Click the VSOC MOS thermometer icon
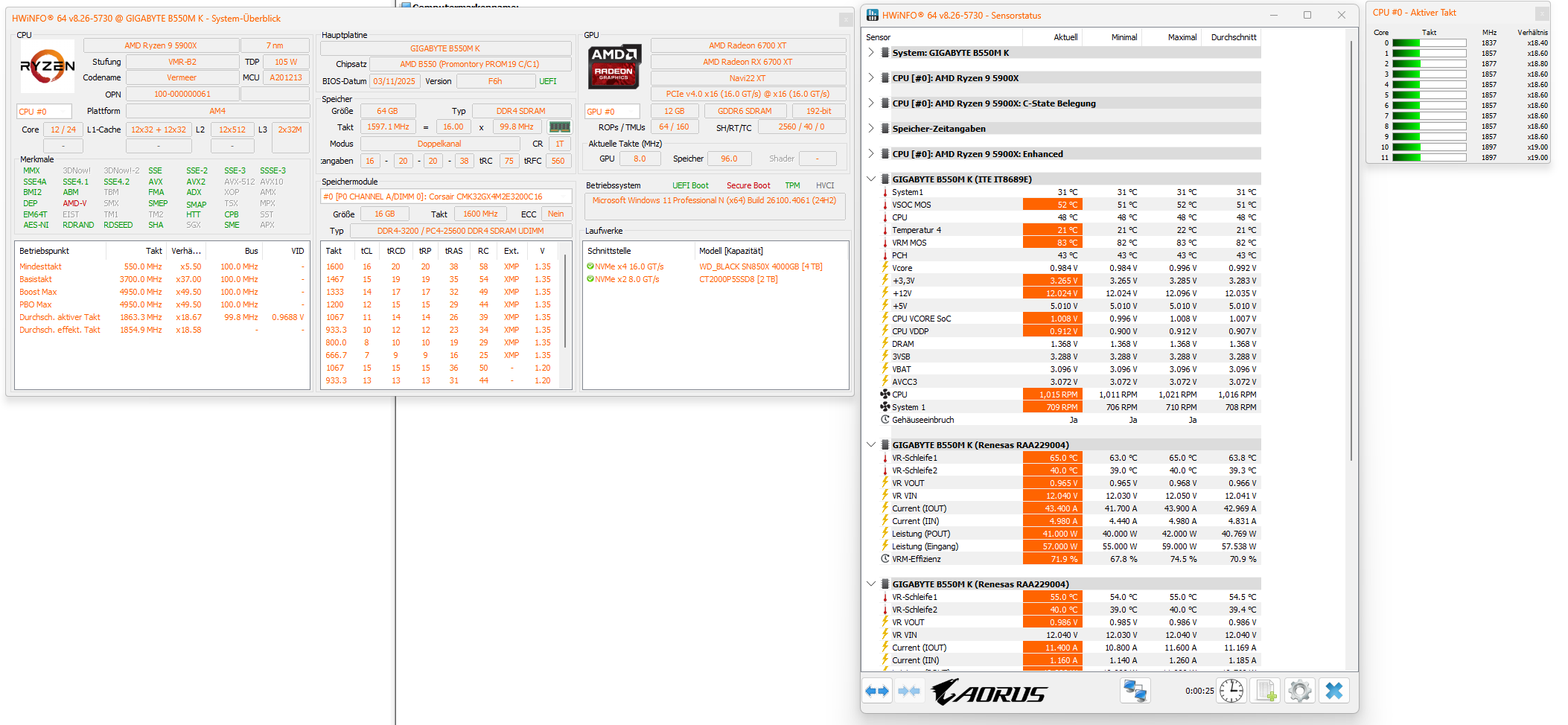This screenshot has width=1568, height=725. point(885,205)
